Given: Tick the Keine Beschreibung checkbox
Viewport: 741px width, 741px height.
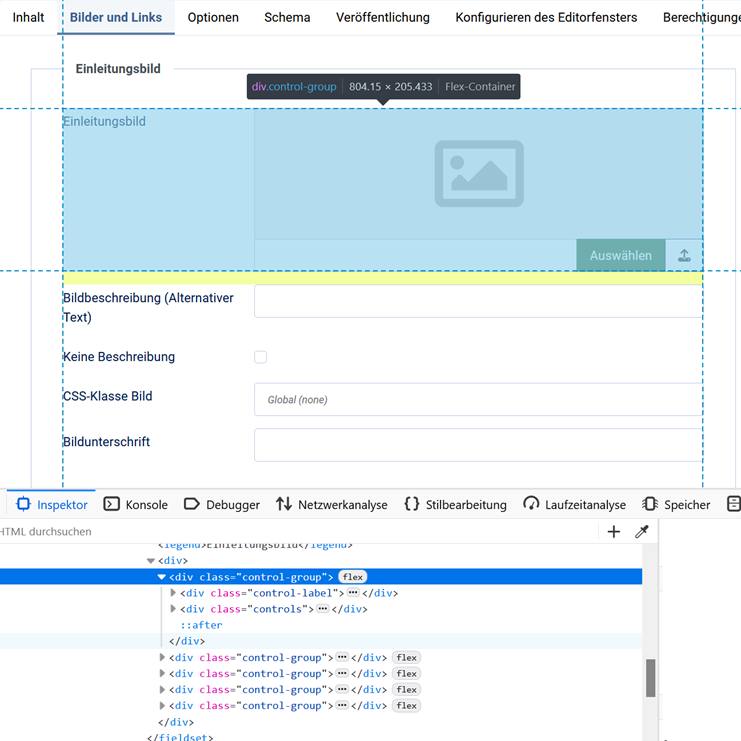Looking at the screenshot, I should tap(261, 357).
